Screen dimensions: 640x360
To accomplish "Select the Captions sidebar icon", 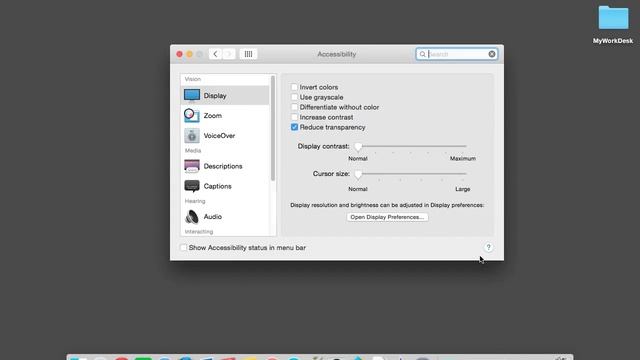I will pyautogui.click(x=192, y=186).
